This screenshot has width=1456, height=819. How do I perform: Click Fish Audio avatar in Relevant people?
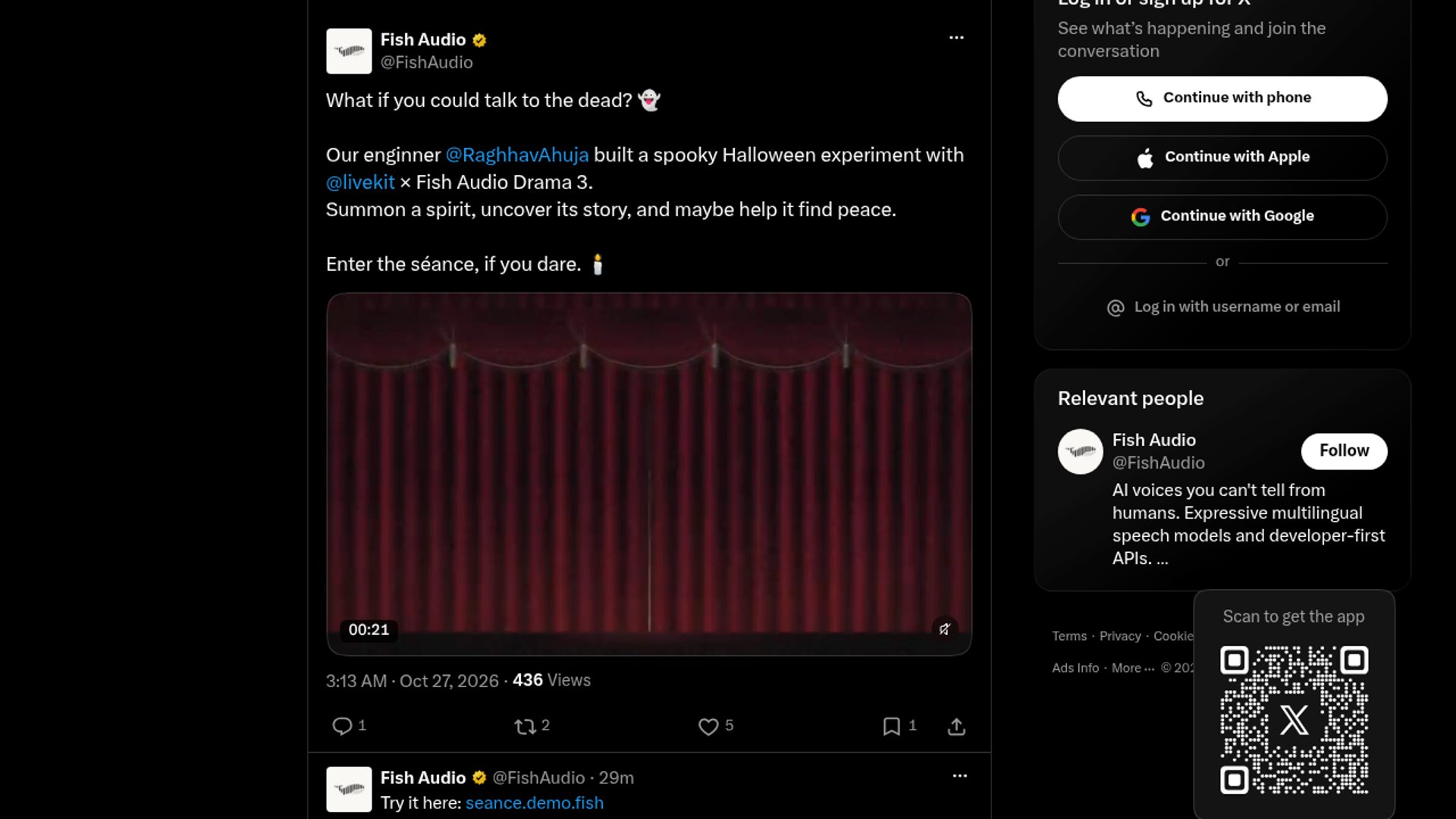tap(1080, 452)
